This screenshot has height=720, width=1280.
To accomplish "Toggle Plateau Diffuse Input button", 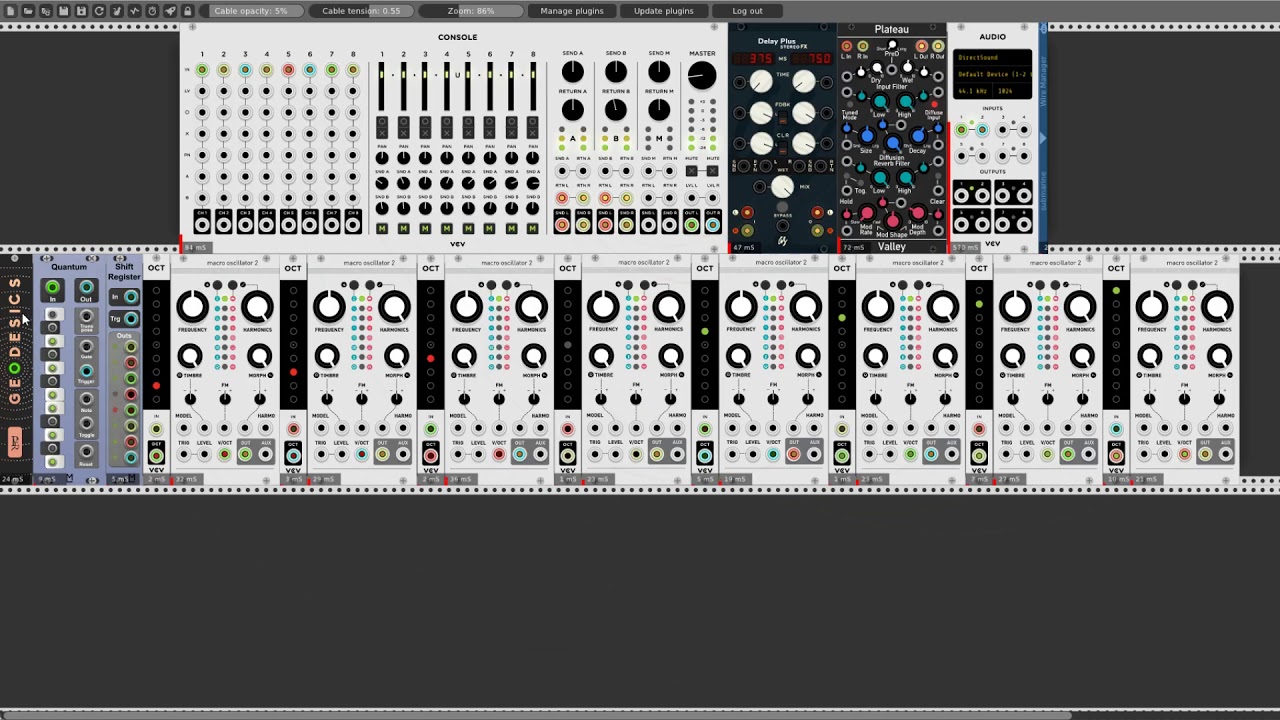I will tap(934, 104).
